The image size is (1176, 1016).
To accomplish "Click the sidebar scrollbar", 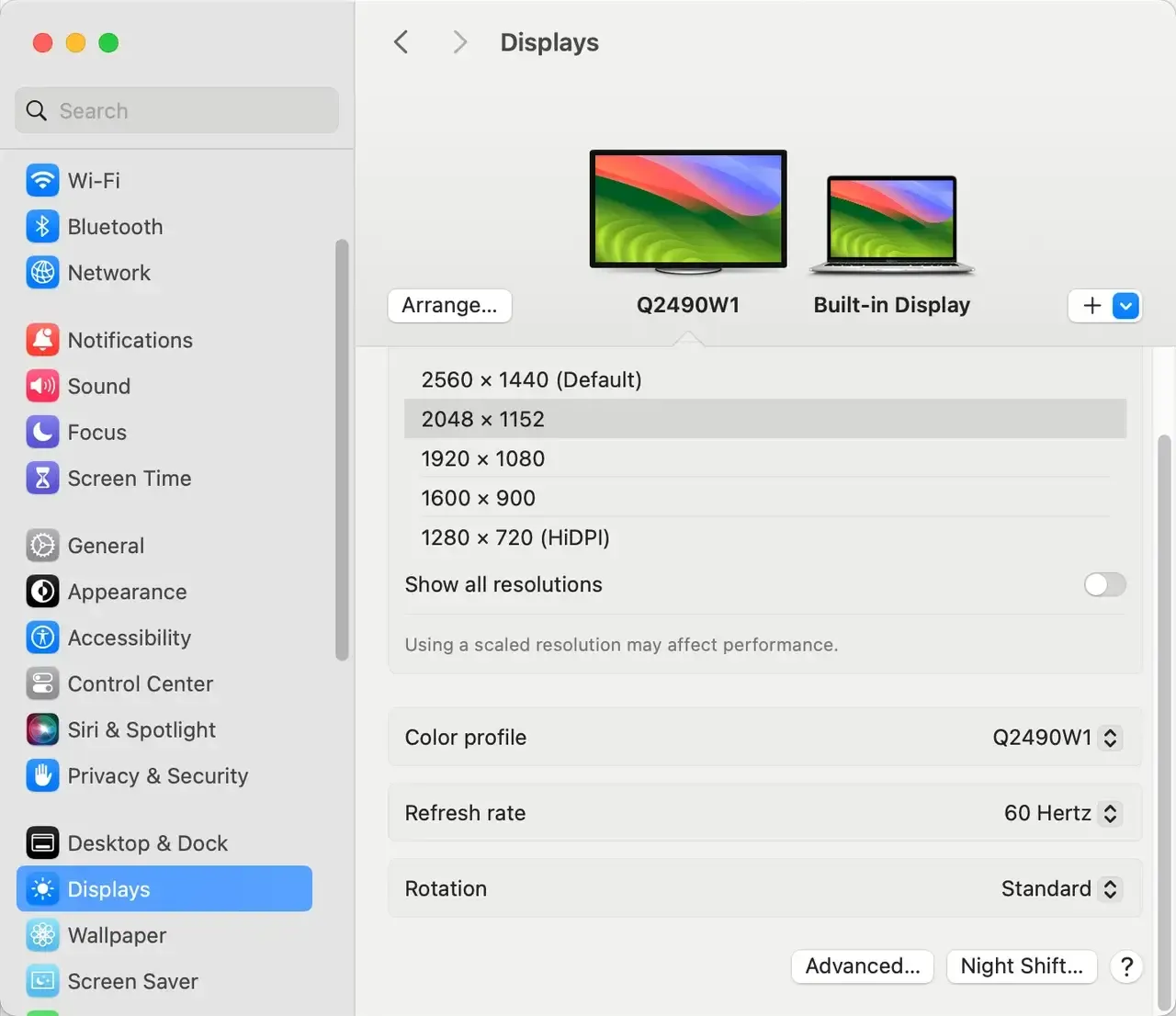I will (342, 450).
